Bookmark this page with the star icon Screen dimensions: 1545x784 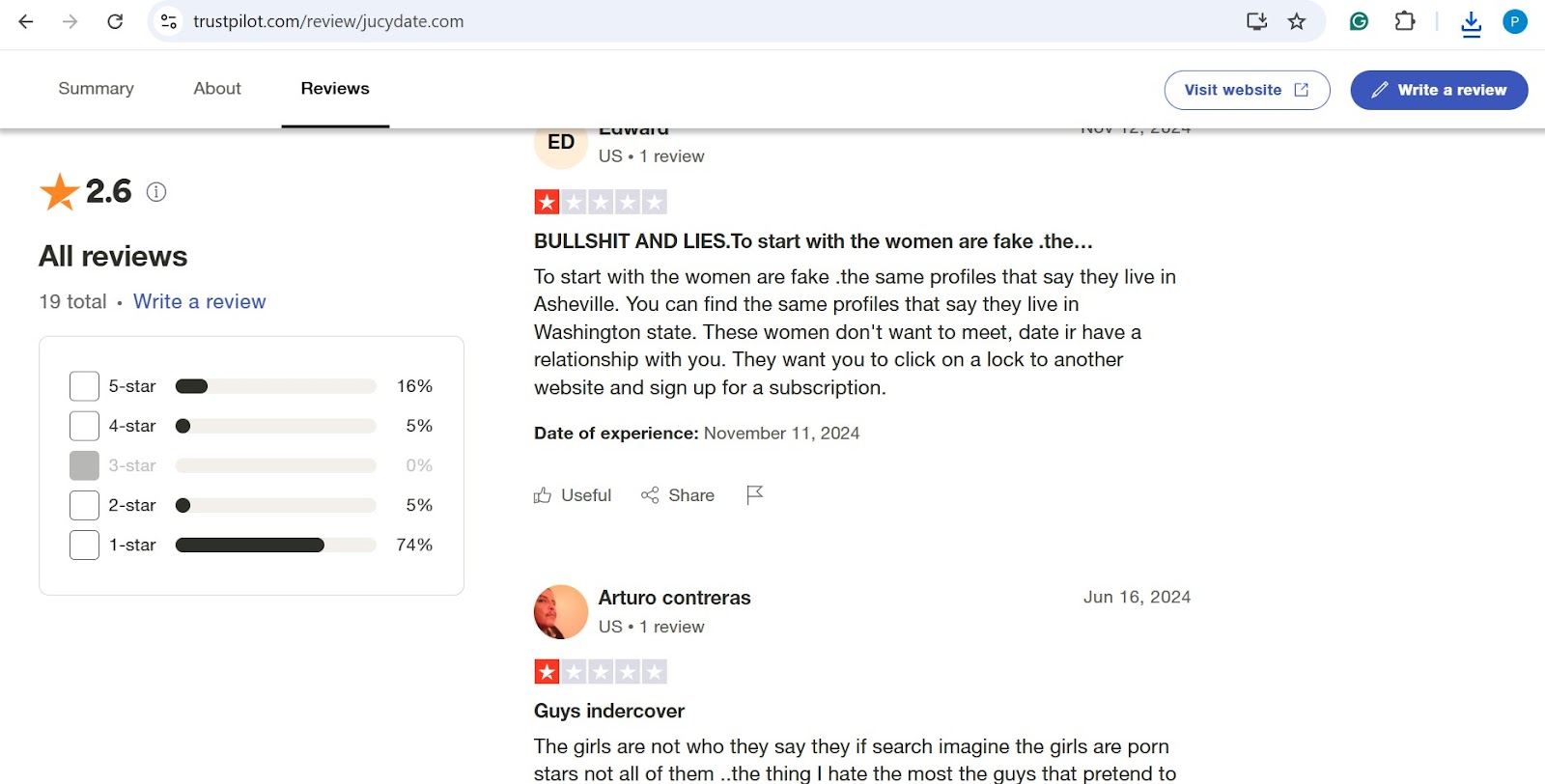click(1297, 21)
